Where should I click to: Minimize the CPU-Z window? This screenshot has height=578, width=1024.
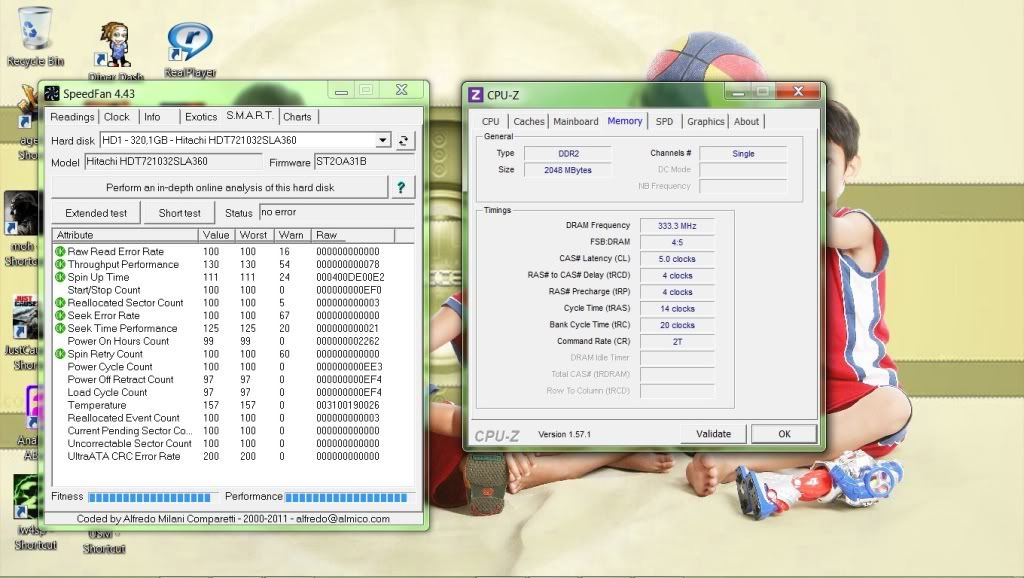[x=739, y=93]
